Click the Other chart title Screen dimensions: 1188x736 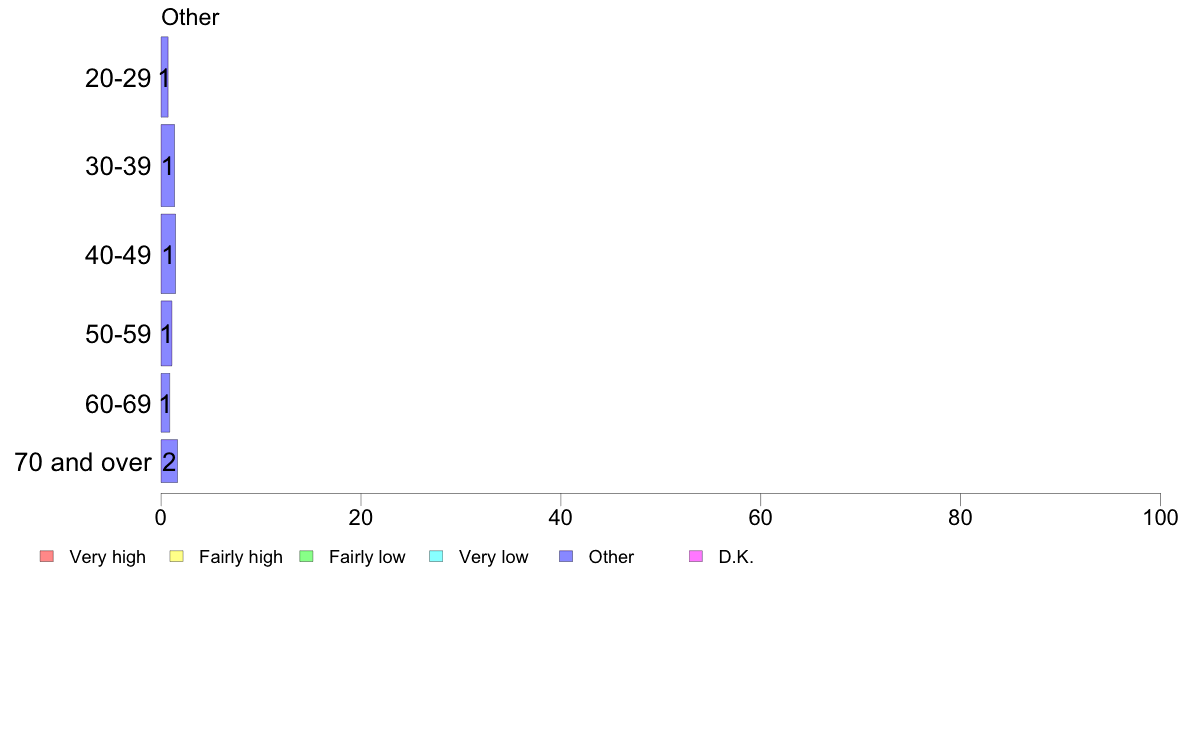tap(190, 17)
